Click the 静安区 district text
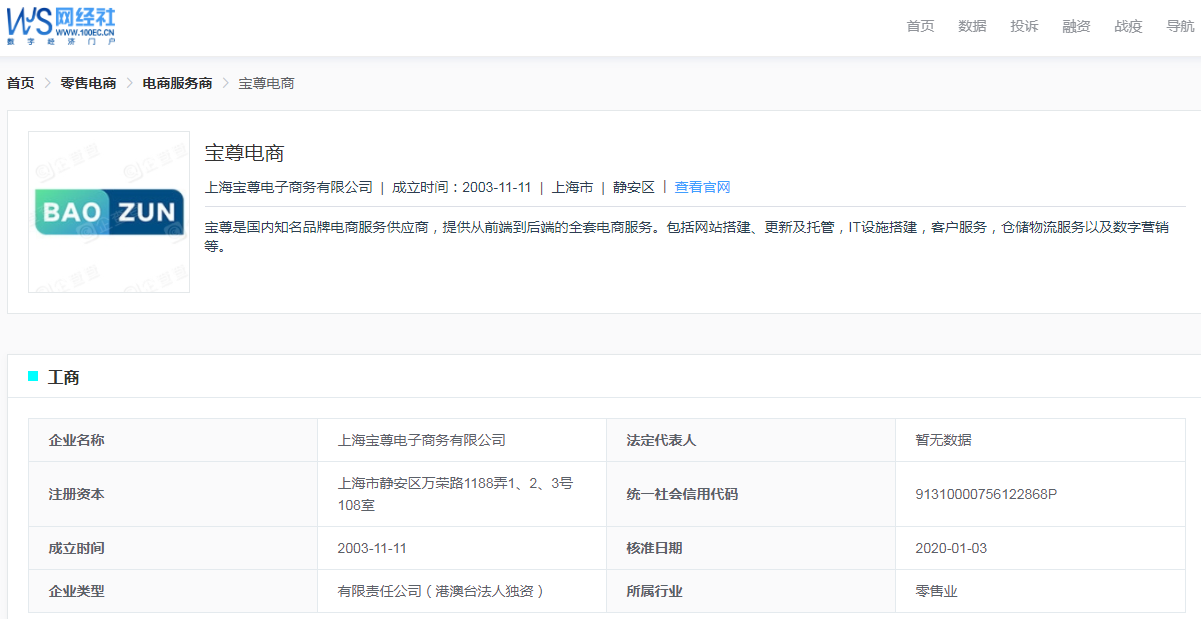 tap(634, 187)
